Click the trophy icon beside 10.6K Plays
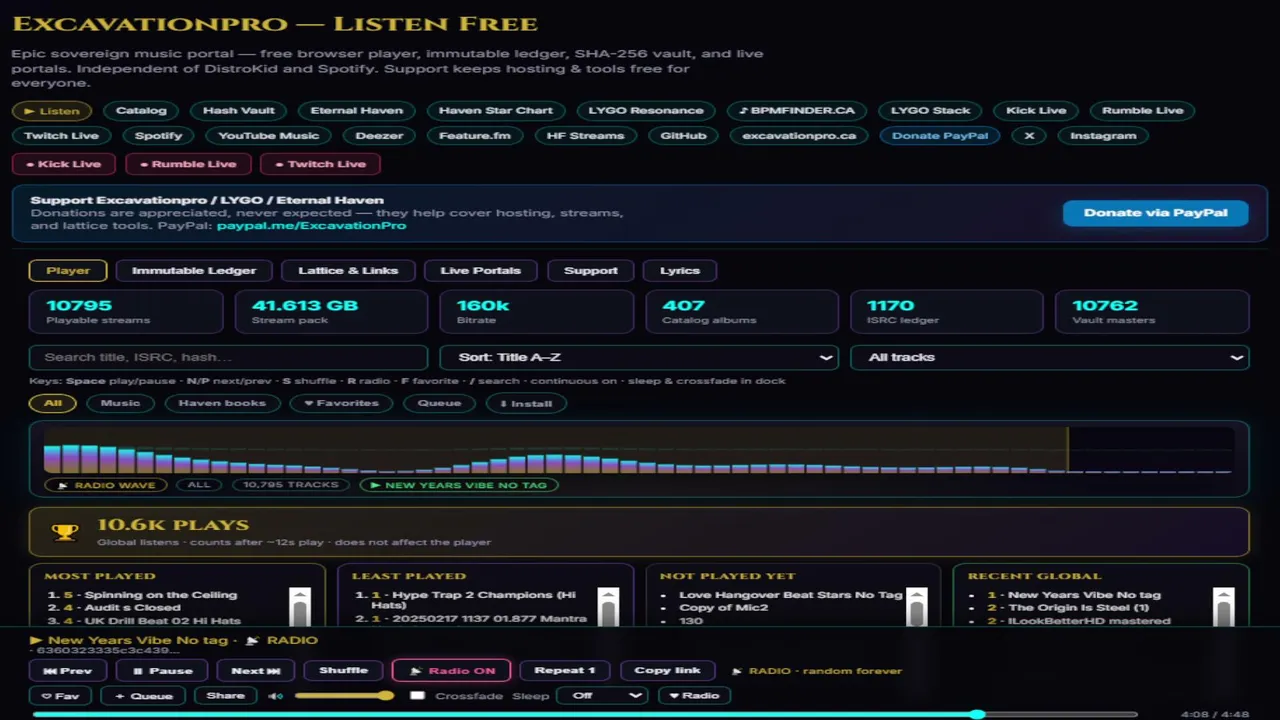The width and height of the screenshot is (1280, 720). [x=65, y=532]
